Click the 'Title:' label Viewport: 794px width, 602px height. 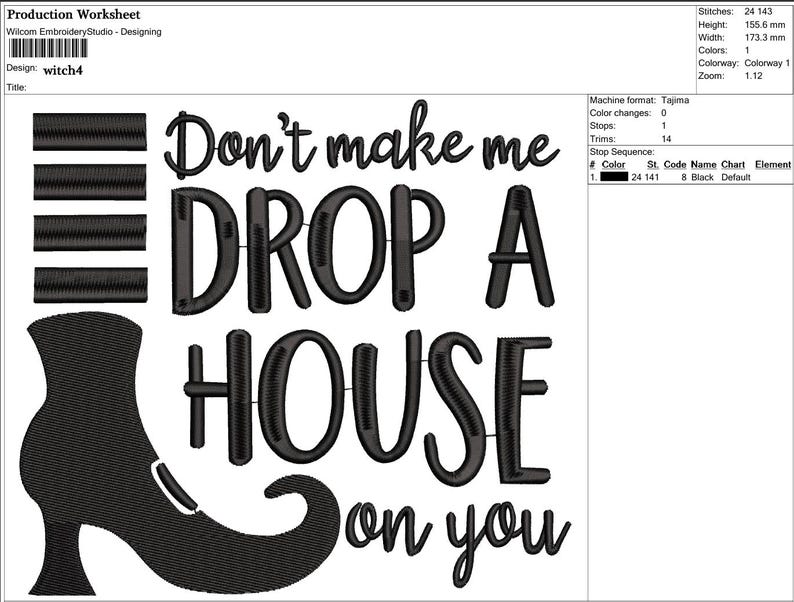[16, 88]
